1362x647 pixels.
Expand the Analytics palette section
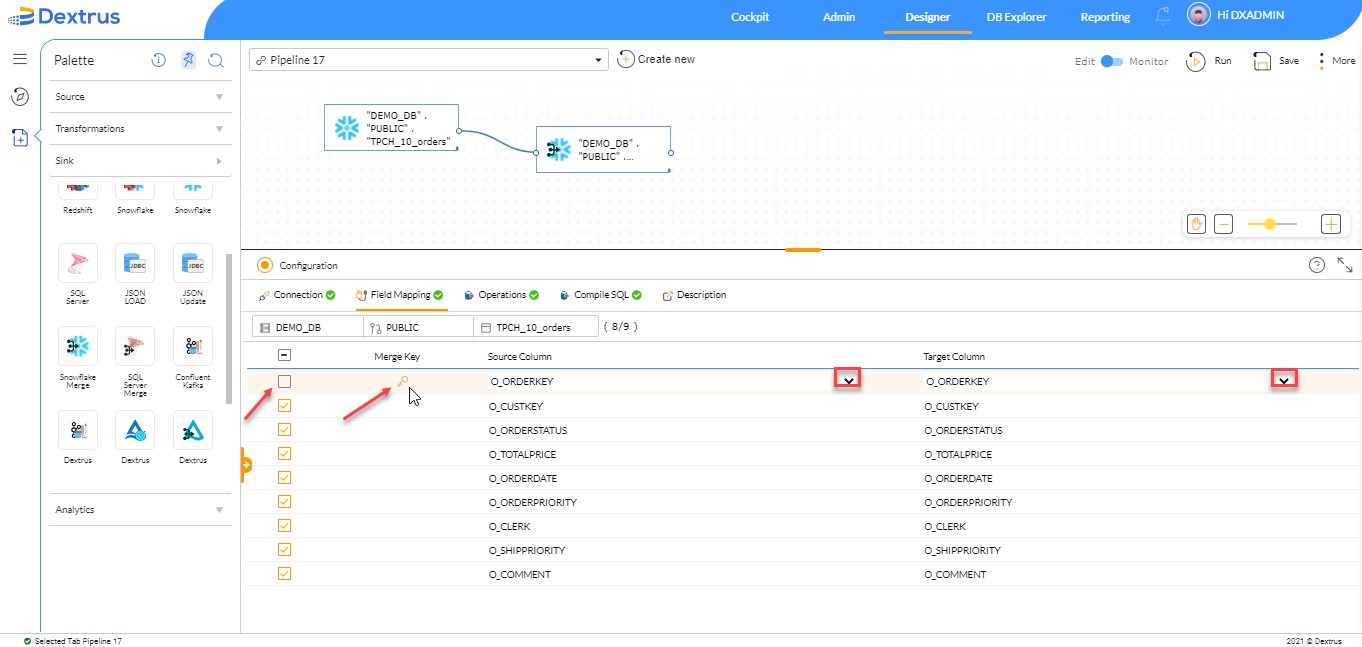pos(140,510)
